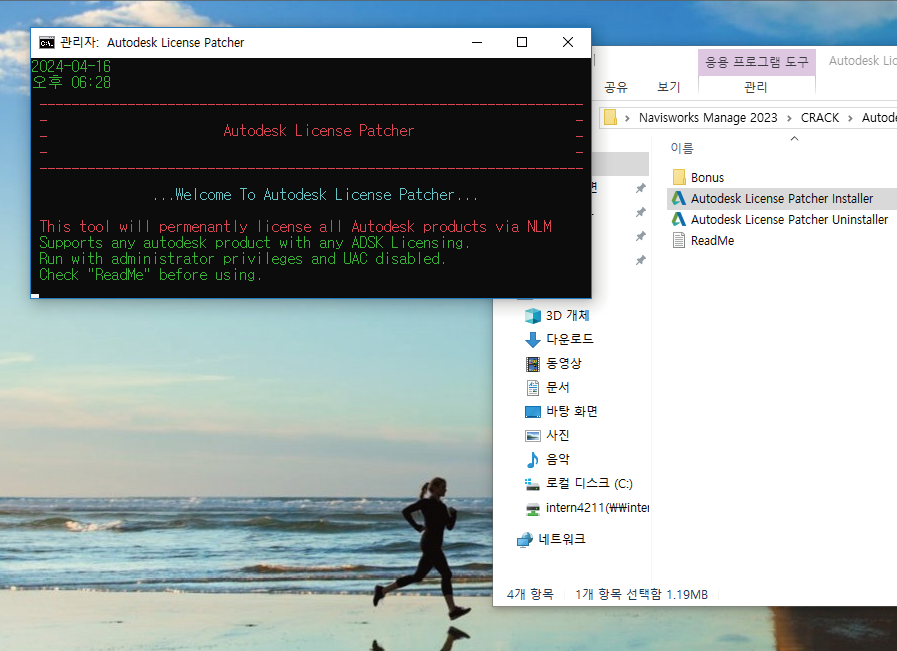Go to Navisworks Manage 2023 in the breadcrumb
This screenshot has width=897, height=651.
click(708, 118)
